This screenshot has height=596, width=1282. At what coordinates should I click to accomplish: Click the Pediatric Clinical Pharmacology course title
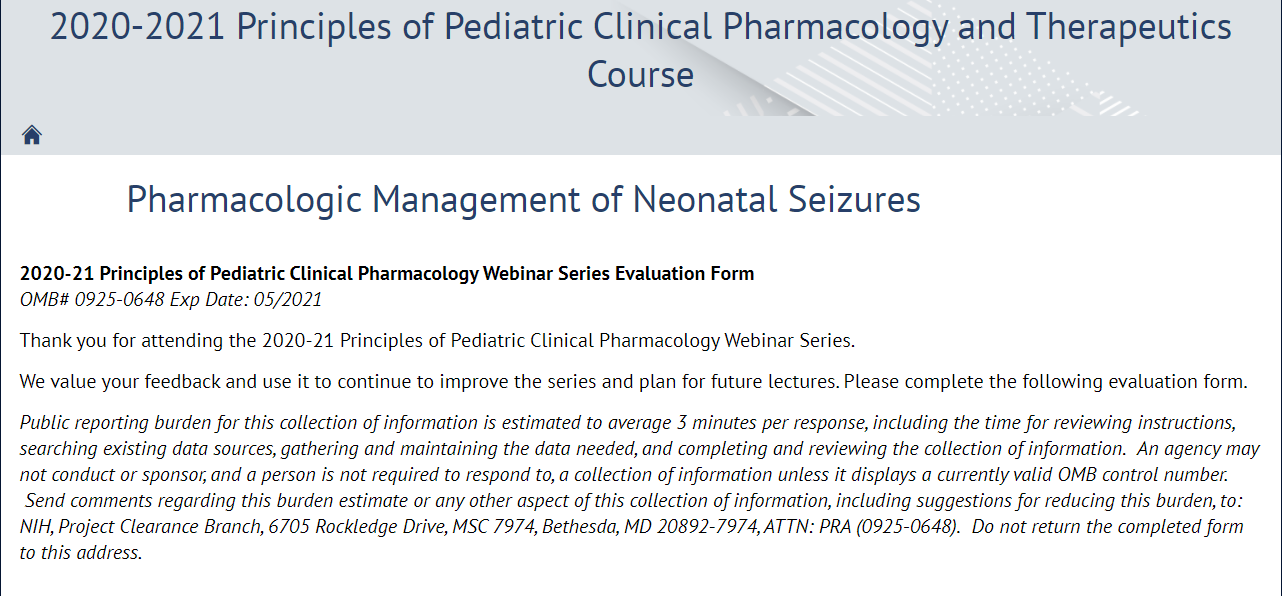coord(640,28)
